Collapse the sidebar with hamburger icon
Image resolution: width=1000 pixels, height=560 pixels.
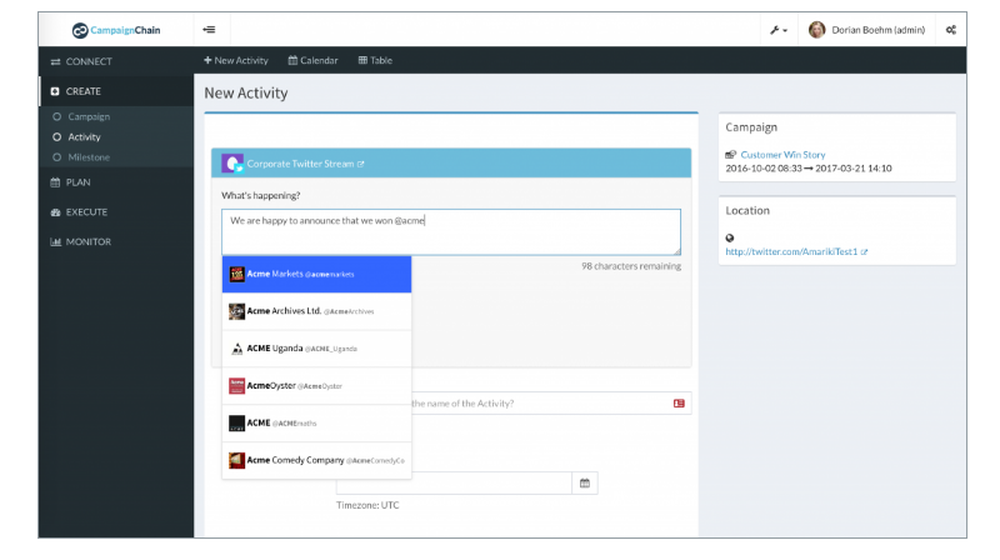209,29
